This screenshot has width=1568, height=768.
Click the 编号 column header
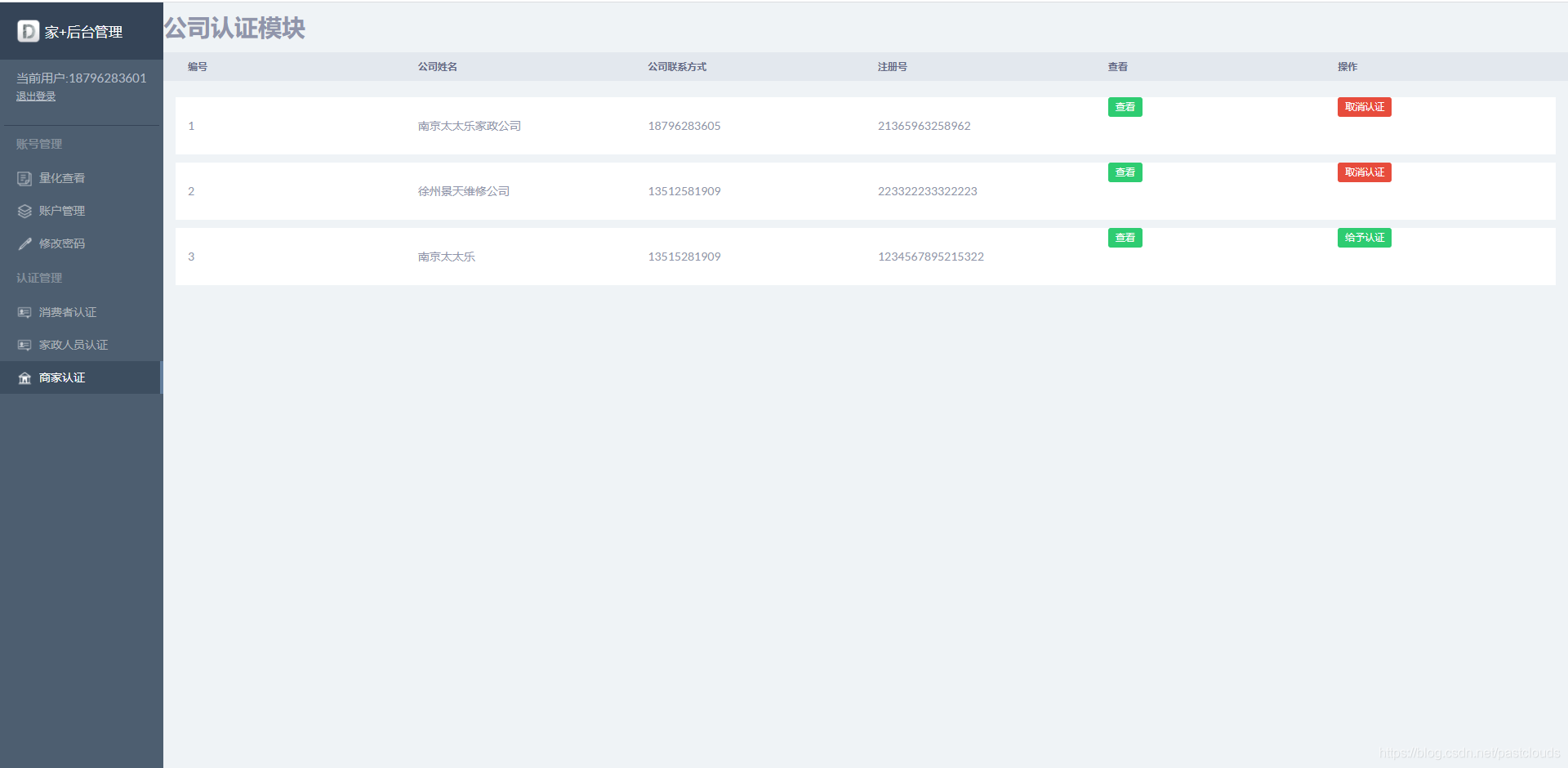[x=198, y=67]
